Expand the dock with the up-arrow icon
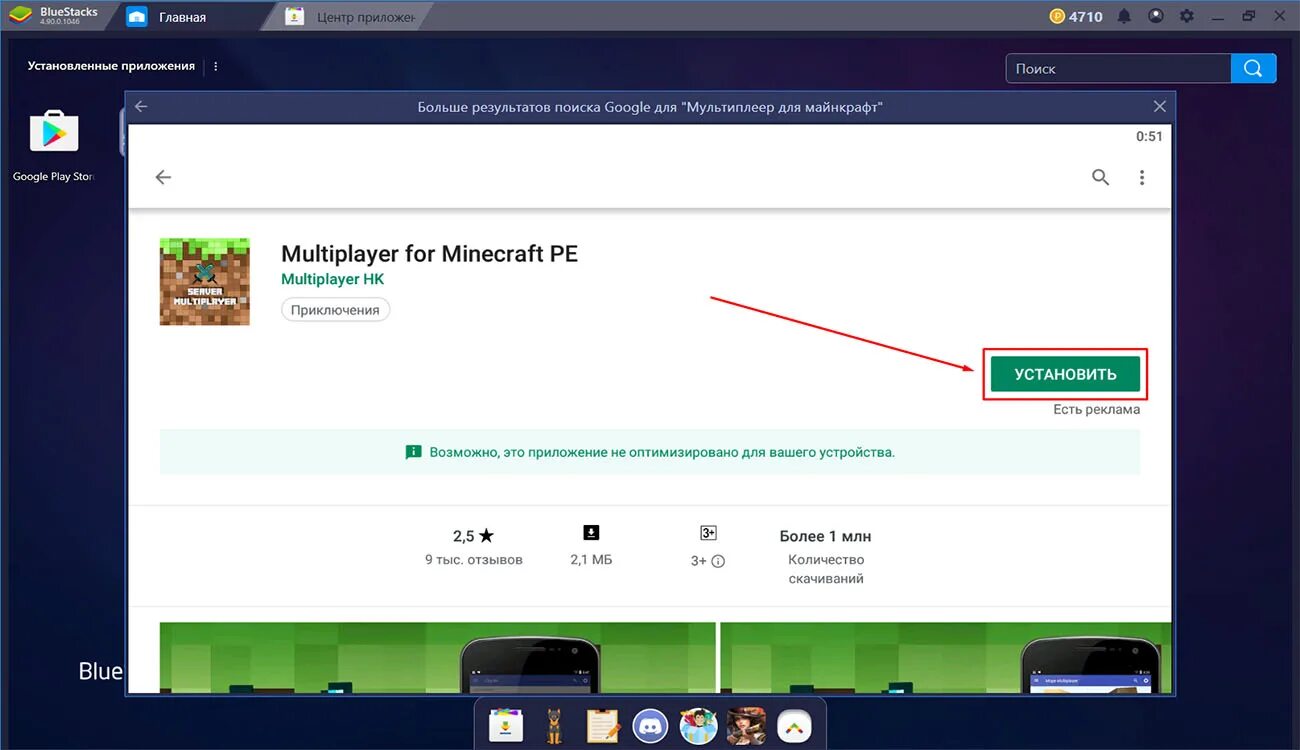1300x750 pixels. point(794,725)
